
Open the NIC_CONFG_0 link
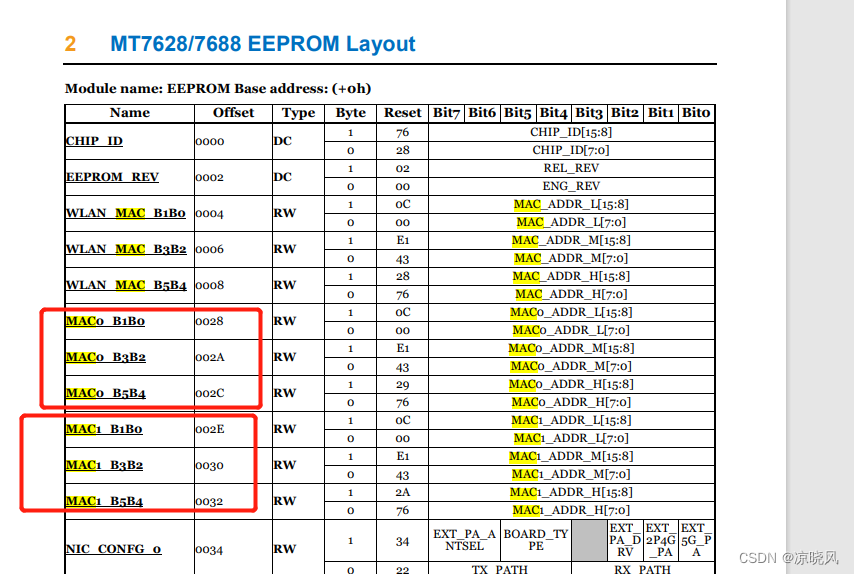(x=113, y=548)
